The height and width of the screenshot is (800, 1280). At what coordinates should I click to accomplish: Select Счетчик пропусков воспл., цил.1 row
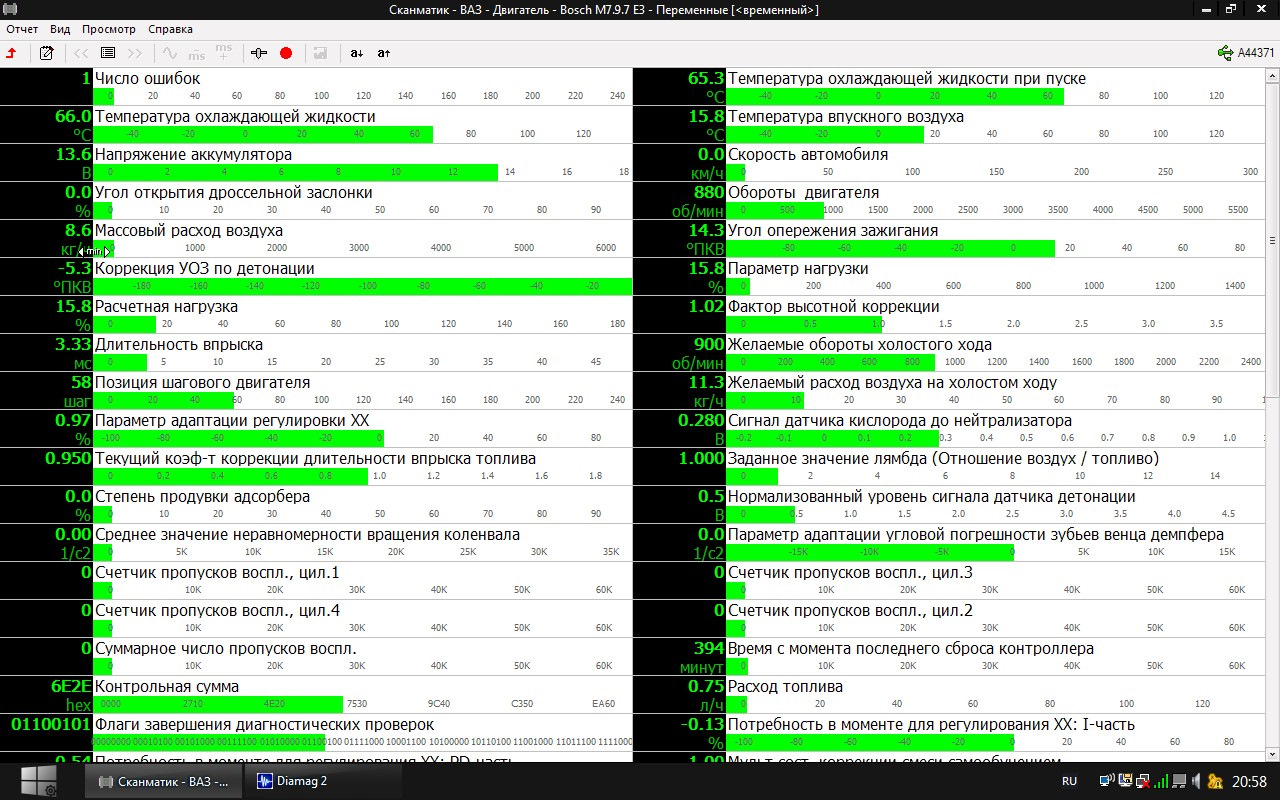pos(316,581)
